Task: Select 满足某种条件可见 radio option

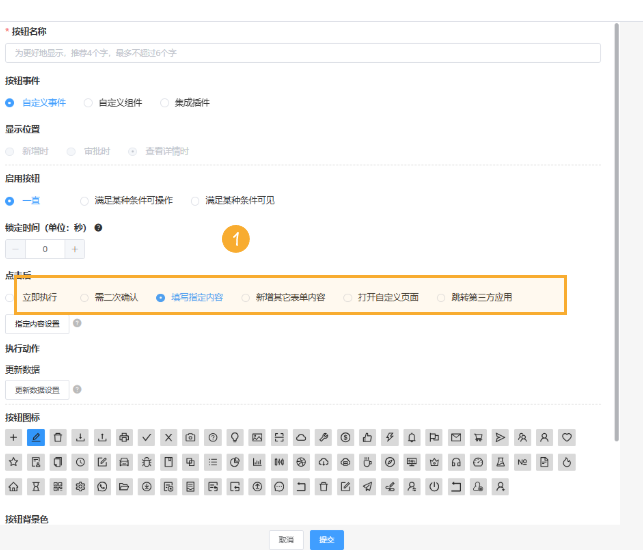Action: [233, 201]
